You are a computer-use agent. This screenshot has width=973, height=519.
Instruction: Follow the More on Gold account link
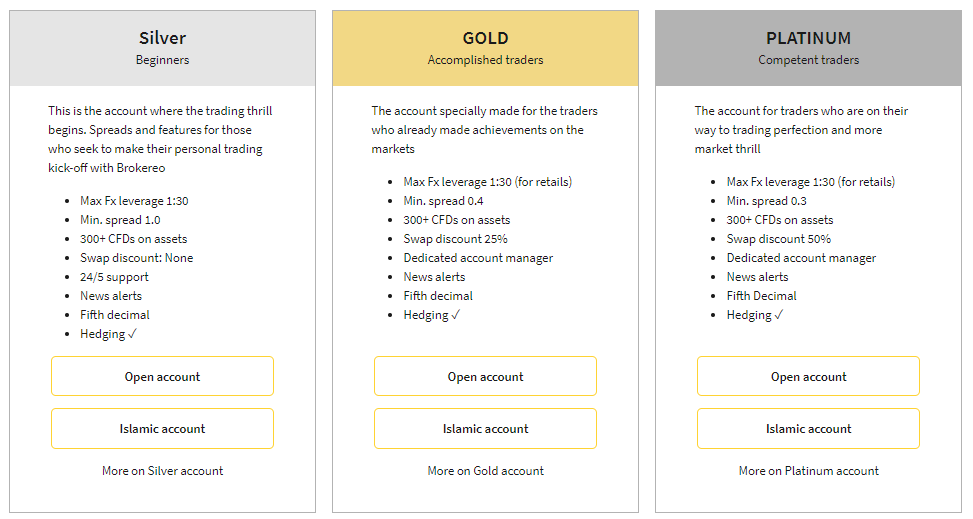tap(485, 471)
